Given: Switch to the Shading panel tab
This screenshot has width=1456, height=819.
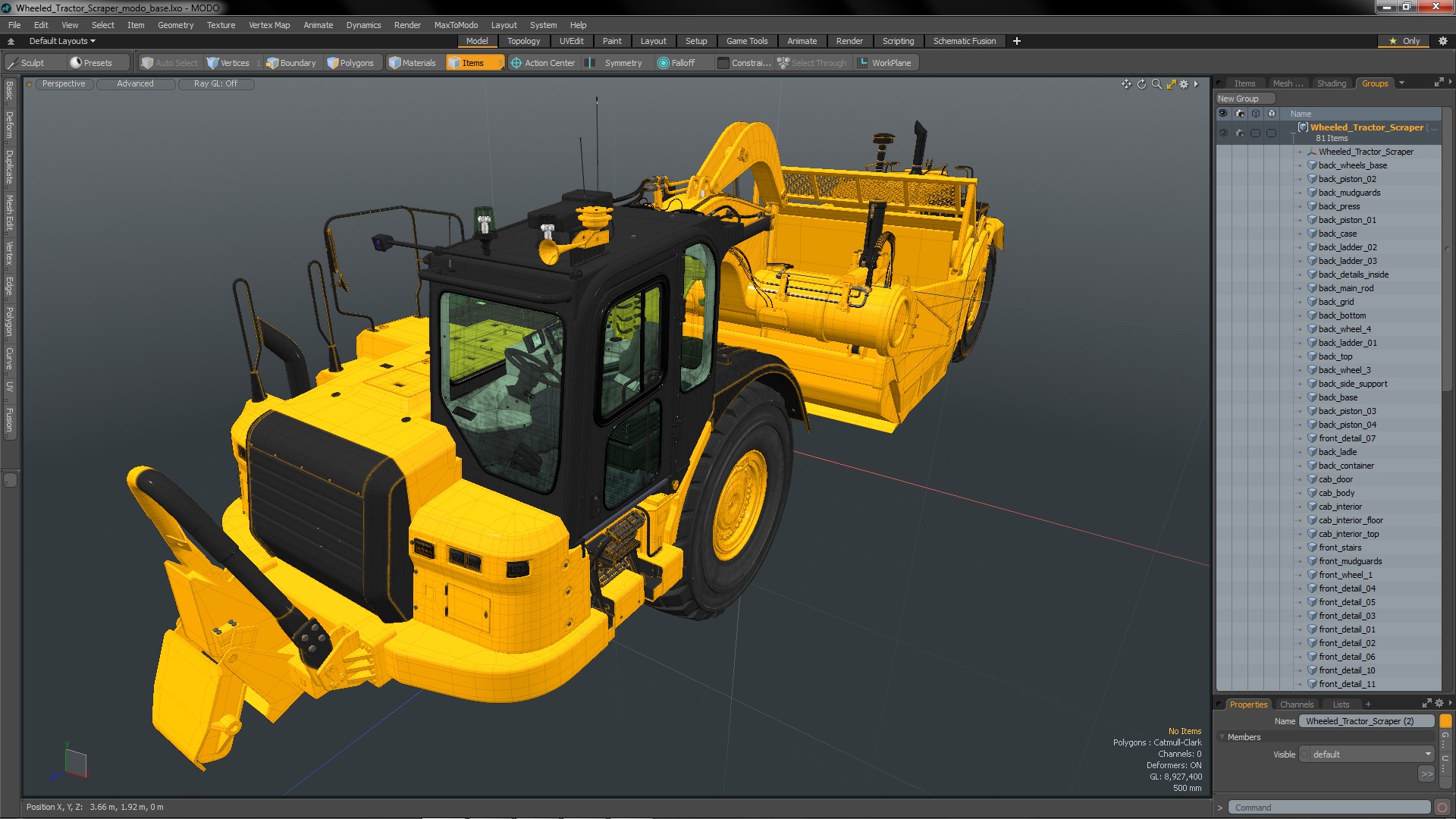Looking at the screenshot, I should point(1331,83).
